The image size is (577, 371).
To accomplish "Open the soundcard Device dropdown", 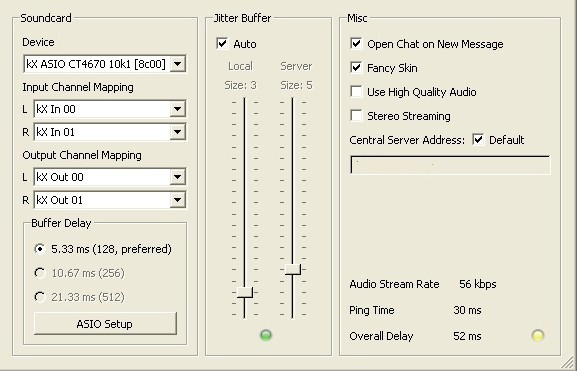I will [105, 64].
